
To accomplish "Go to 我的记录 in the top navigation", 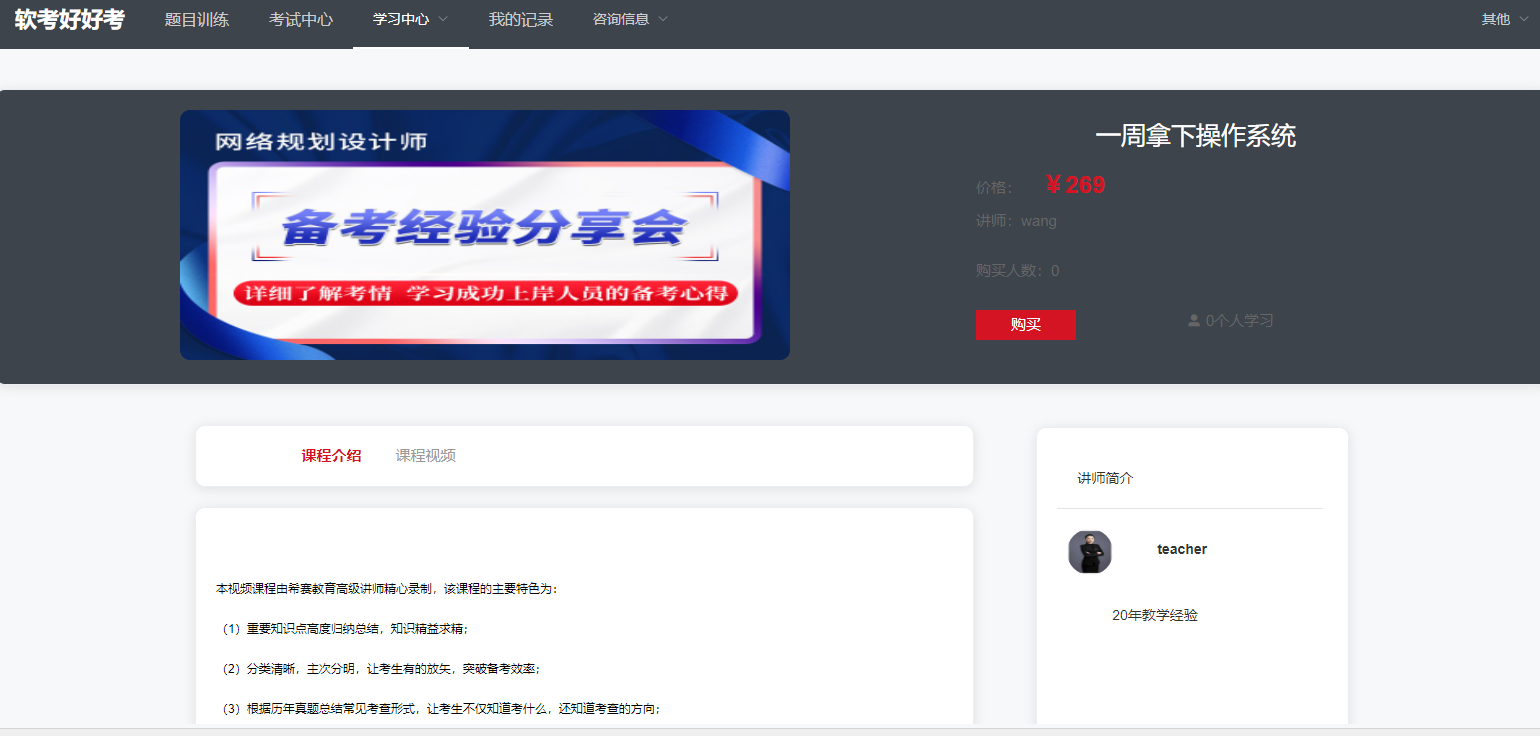I will (521, 18).
